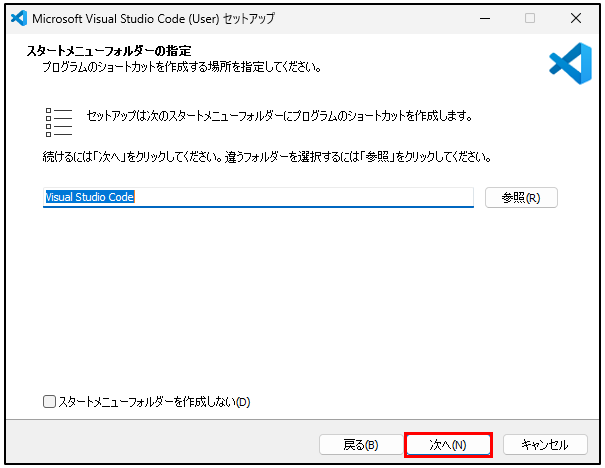Open folder browser with 参照(R) button
Viewport: 605px width, 468px height.
[x=520, y=197]
